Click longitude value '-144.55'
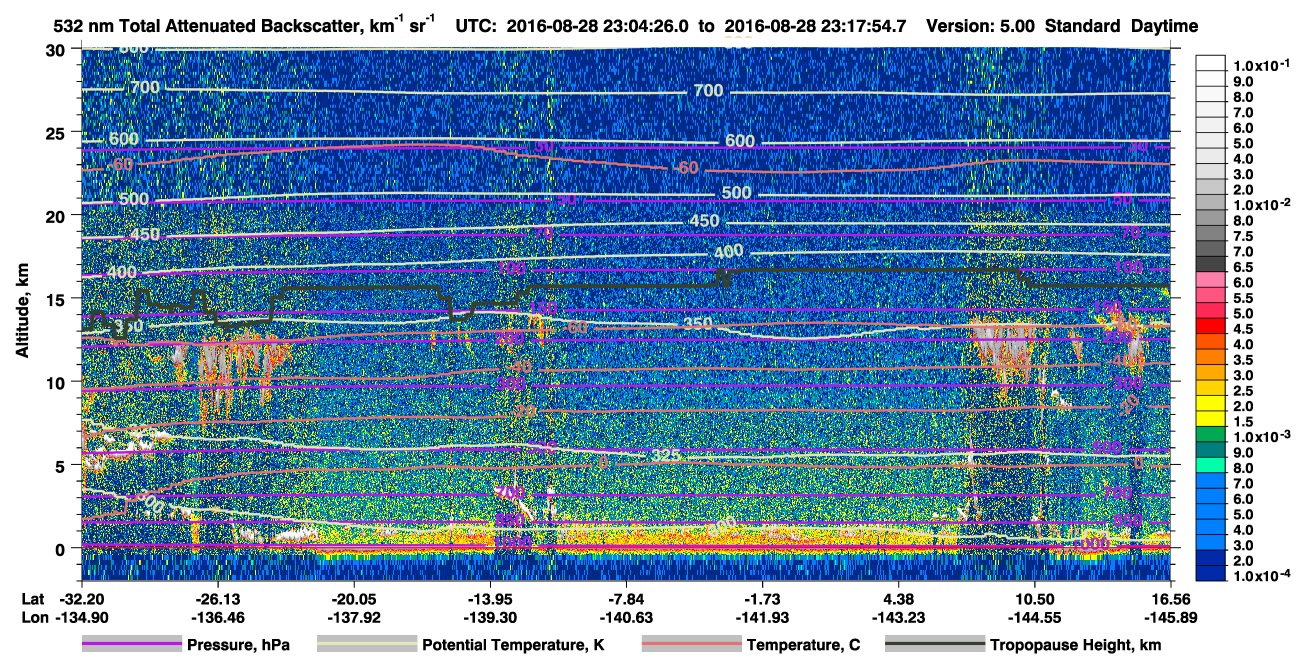 [x=1034, y=618]
